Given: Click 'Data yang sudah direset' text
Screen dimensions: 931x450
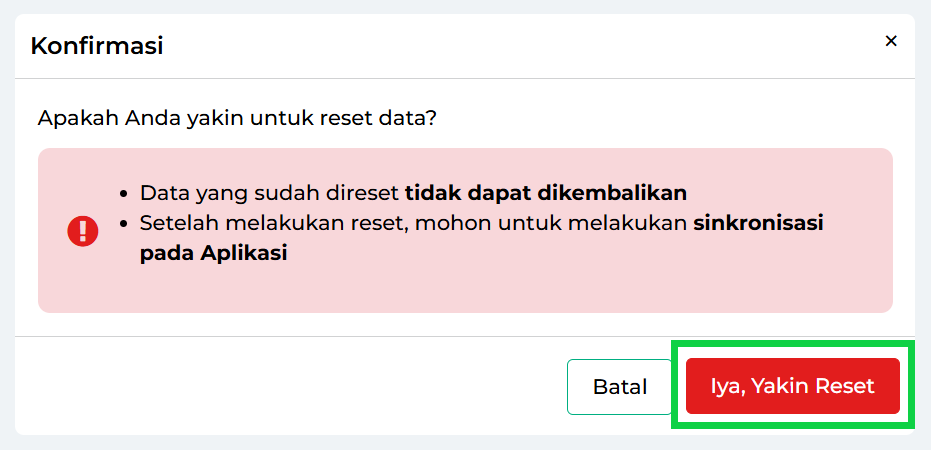Looking at the screenshot, I should pos(269,193).
